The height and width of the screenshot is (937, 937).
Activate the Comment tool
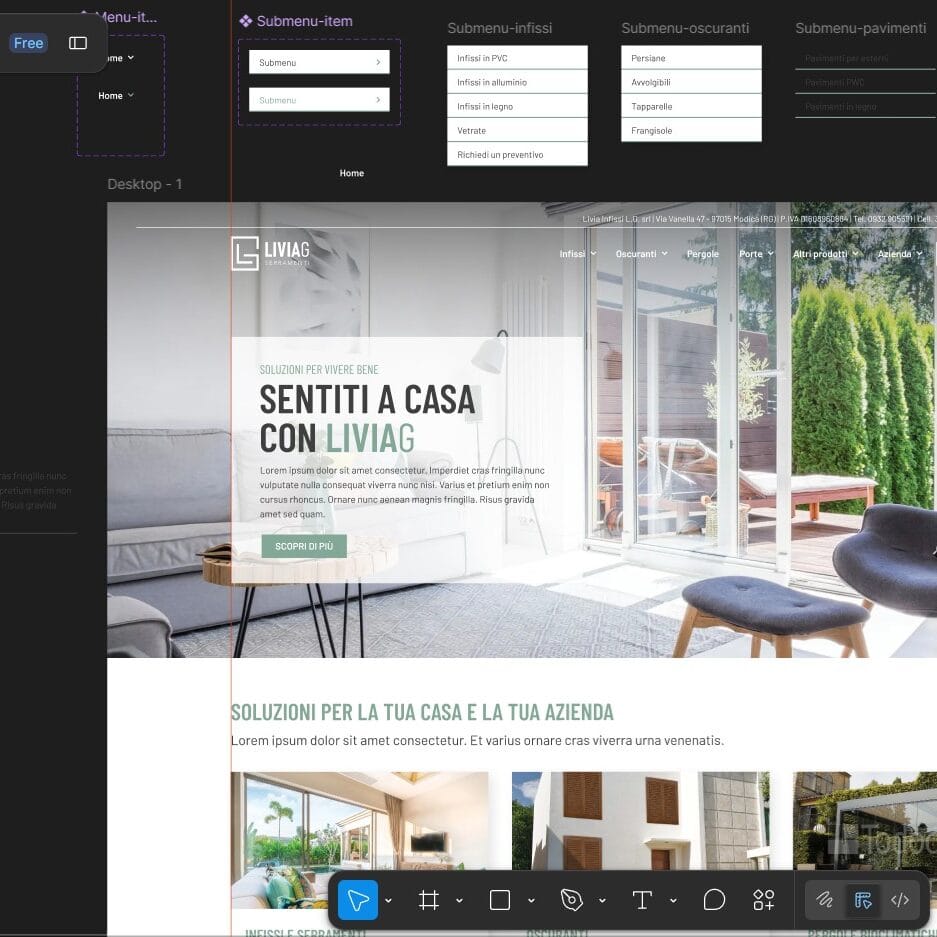tap(714, 900)
